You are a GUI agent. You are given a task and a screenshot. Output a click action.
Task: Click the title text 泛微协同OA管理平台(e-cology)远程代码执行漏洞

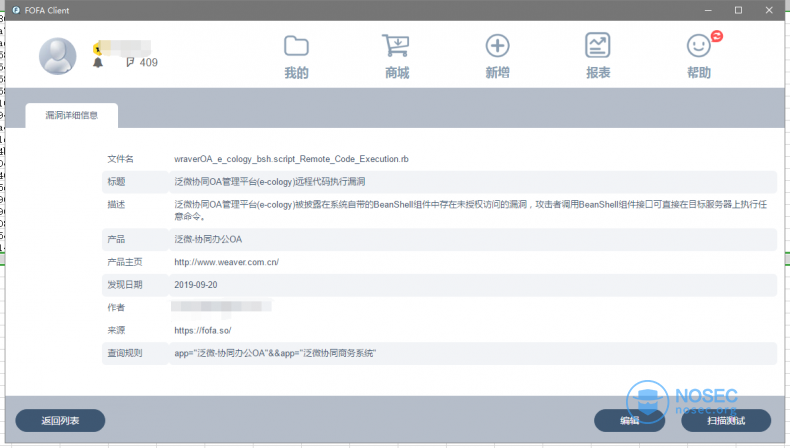[x=270, y=182]
